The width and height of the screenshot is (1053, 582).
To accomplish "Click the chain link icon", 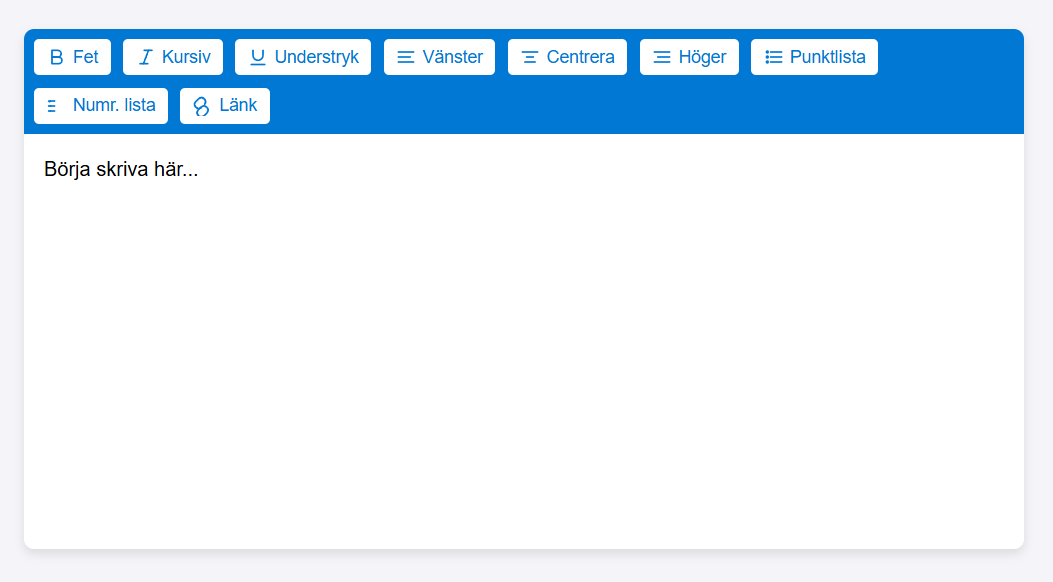I will [x=202, y=106].
